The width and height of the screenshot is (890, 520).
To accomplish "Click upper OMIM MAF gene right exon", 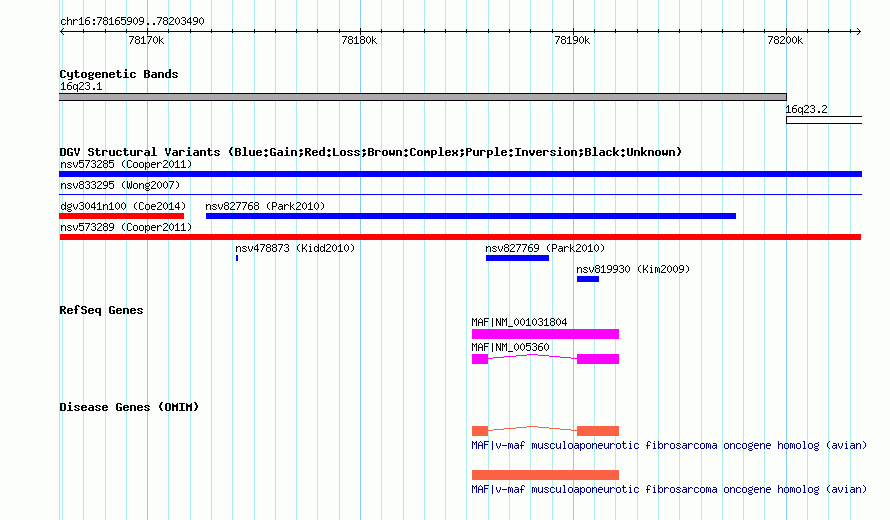I will click(598, 431).
